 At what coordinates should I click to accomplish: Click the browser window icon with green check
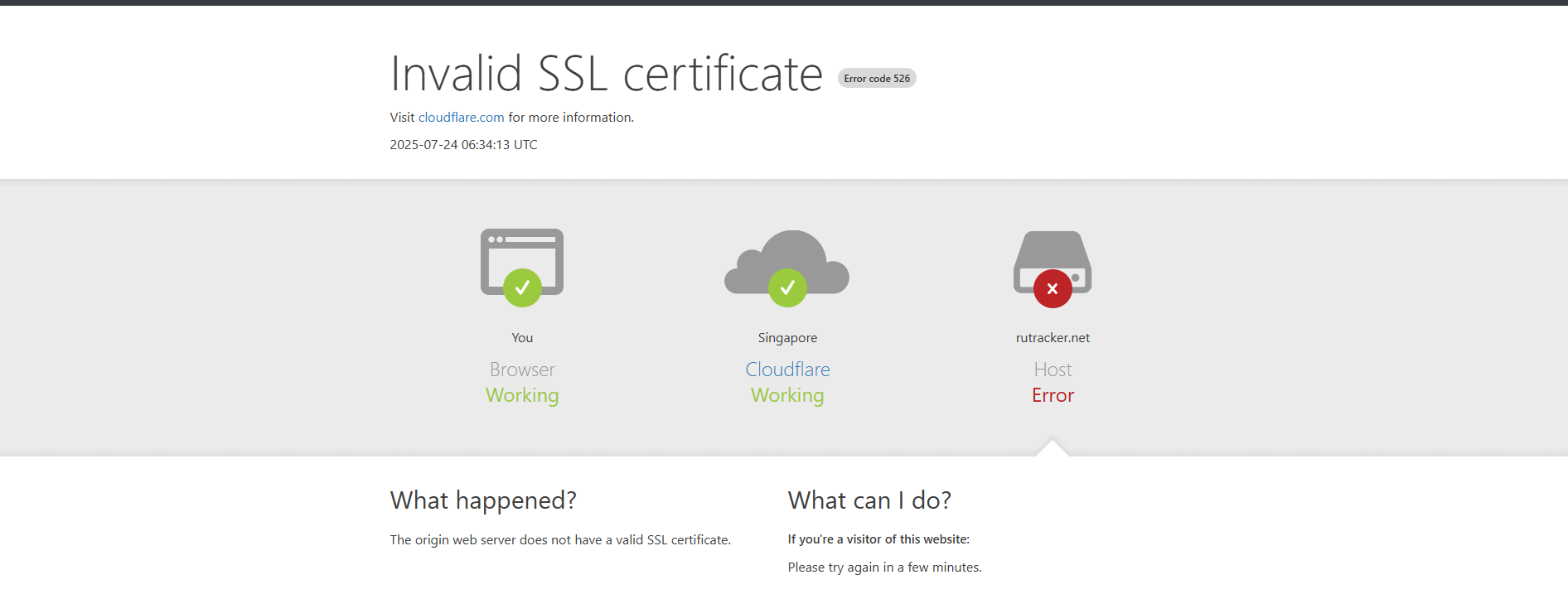tap(522, 268)
